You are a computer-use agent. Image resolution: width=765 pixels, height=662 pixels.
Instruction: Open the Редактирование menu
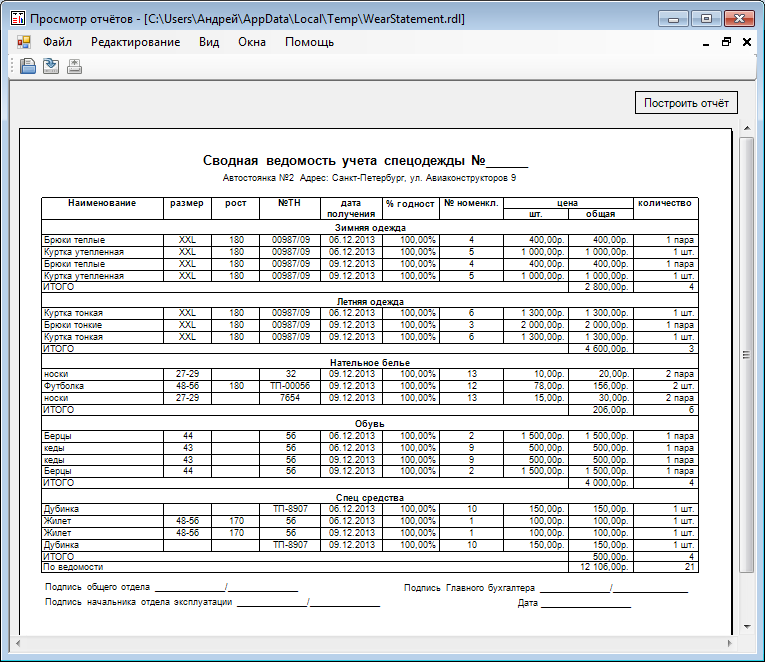[x=136, y=42]
